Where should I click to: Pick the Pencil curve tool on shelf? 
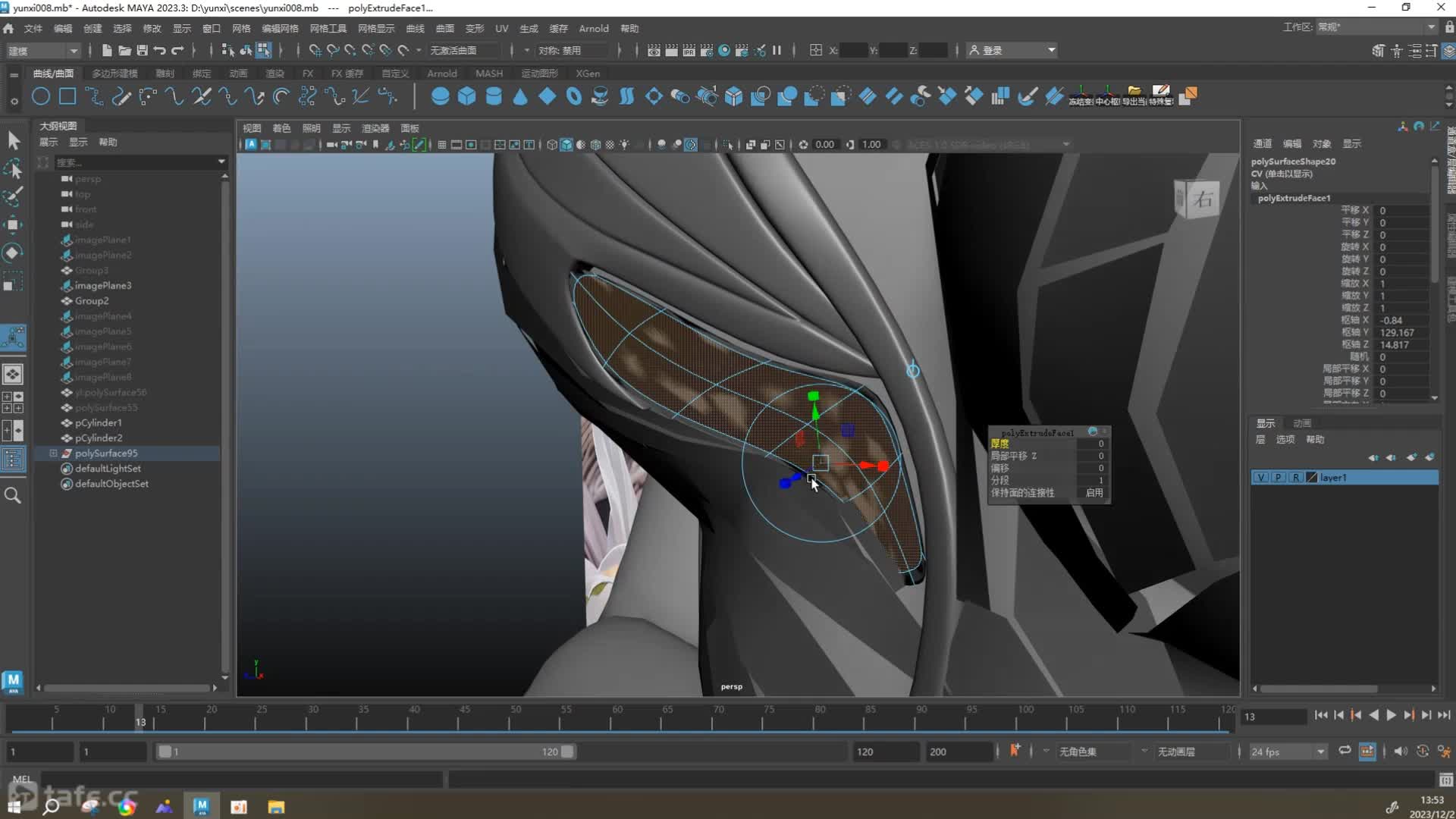121,96
